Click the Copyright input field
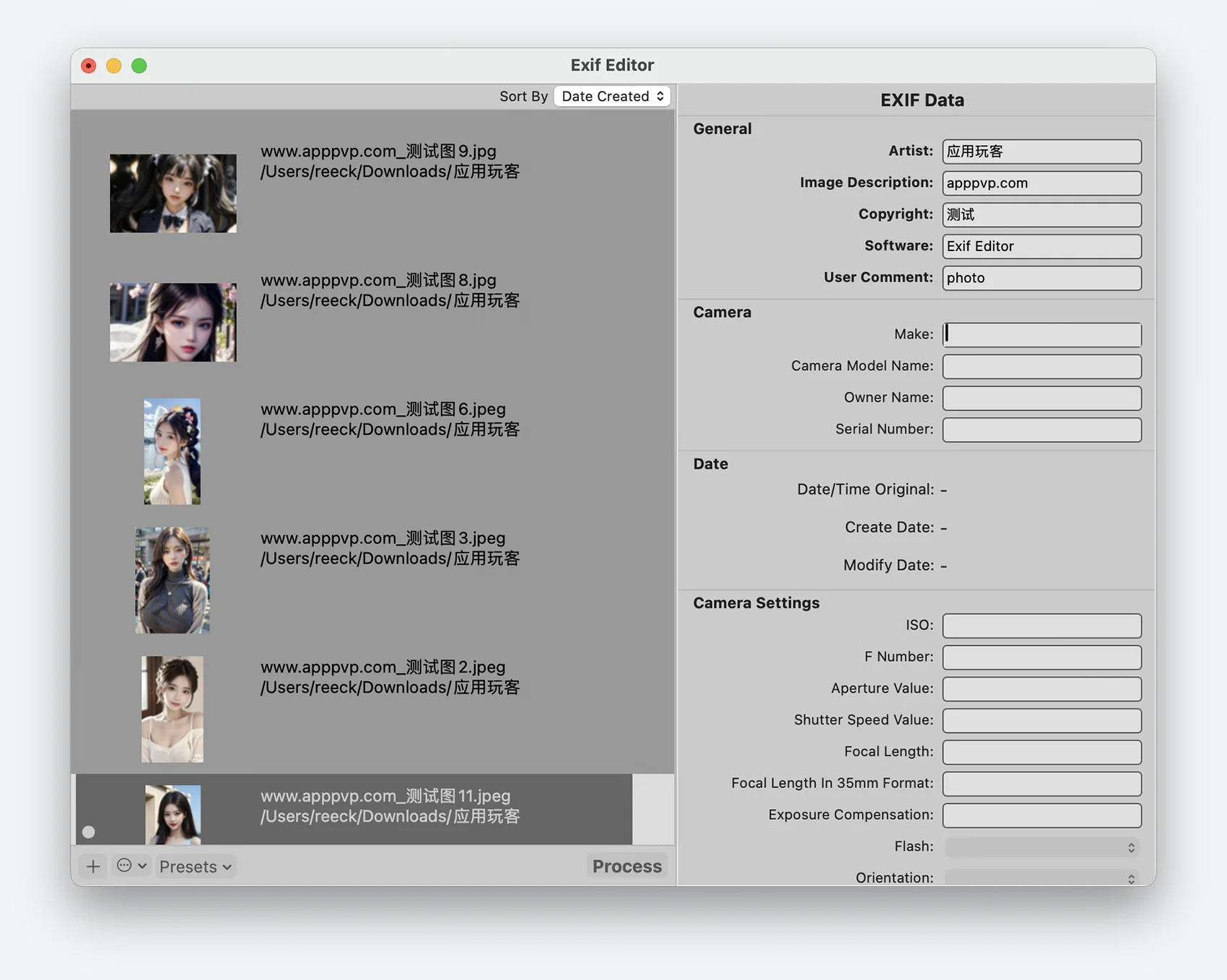 point(1042,215)
